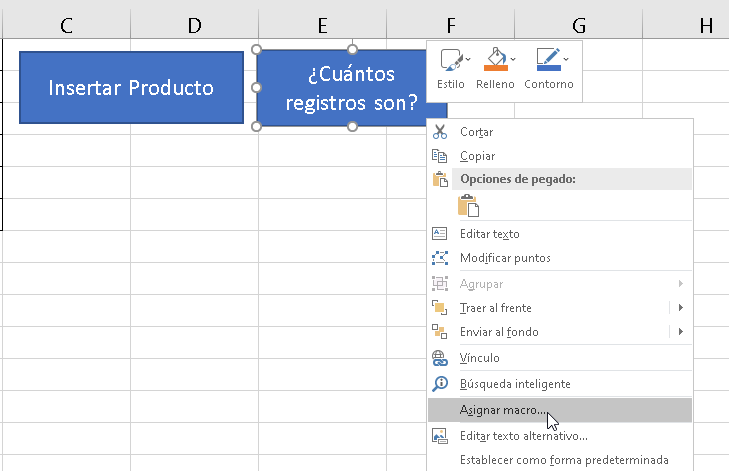This screenshot has height=471, width=729.
Task: Select Búsqueda inteligente menu entry
Action: point(560,384)
